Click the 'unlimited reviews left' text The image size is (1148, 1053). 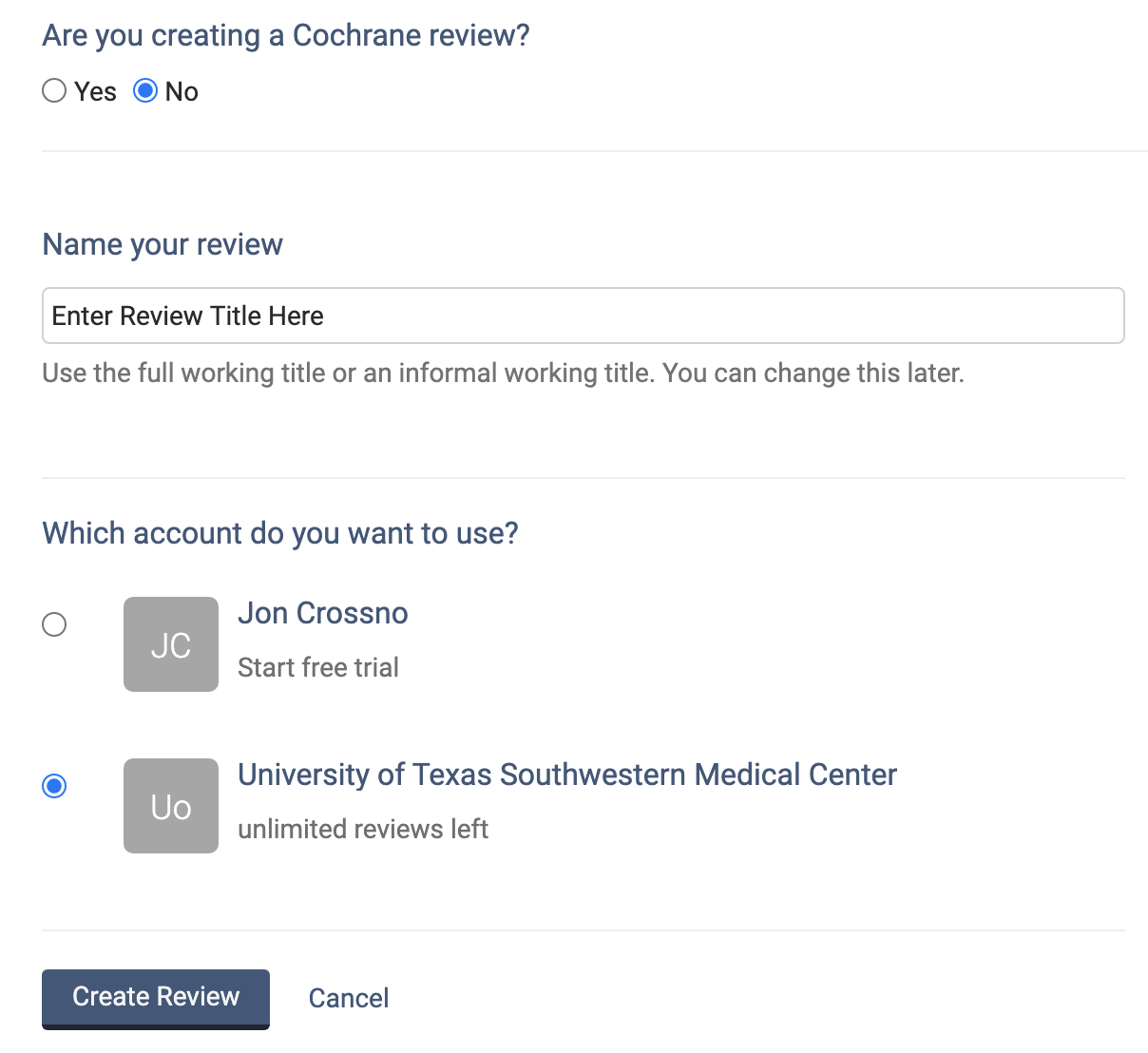pyautogui.click(x=363, y=829)
